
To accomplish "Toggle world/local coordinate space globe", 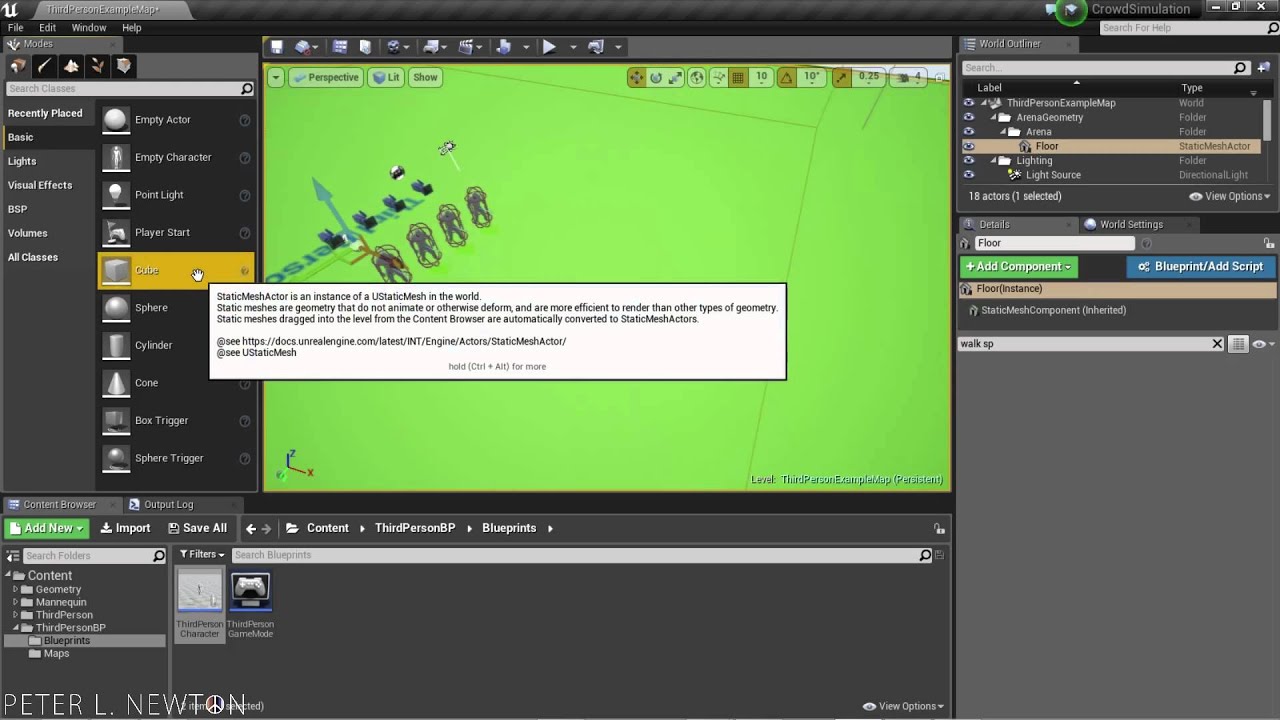I will pyautogui.click(x=697, y=77).
